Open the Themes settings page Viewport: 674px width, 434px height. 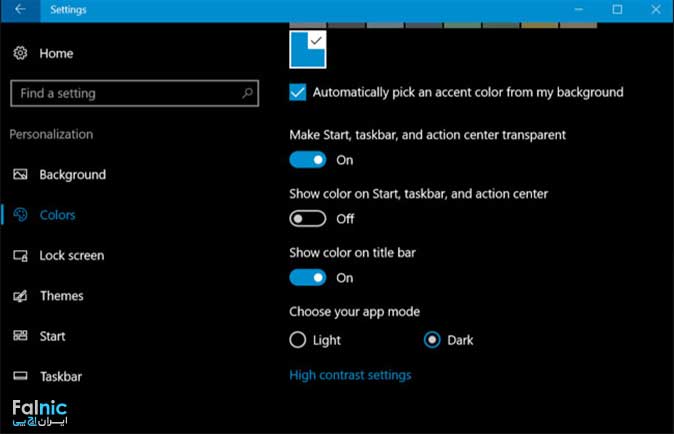click(x=61, y=296)
